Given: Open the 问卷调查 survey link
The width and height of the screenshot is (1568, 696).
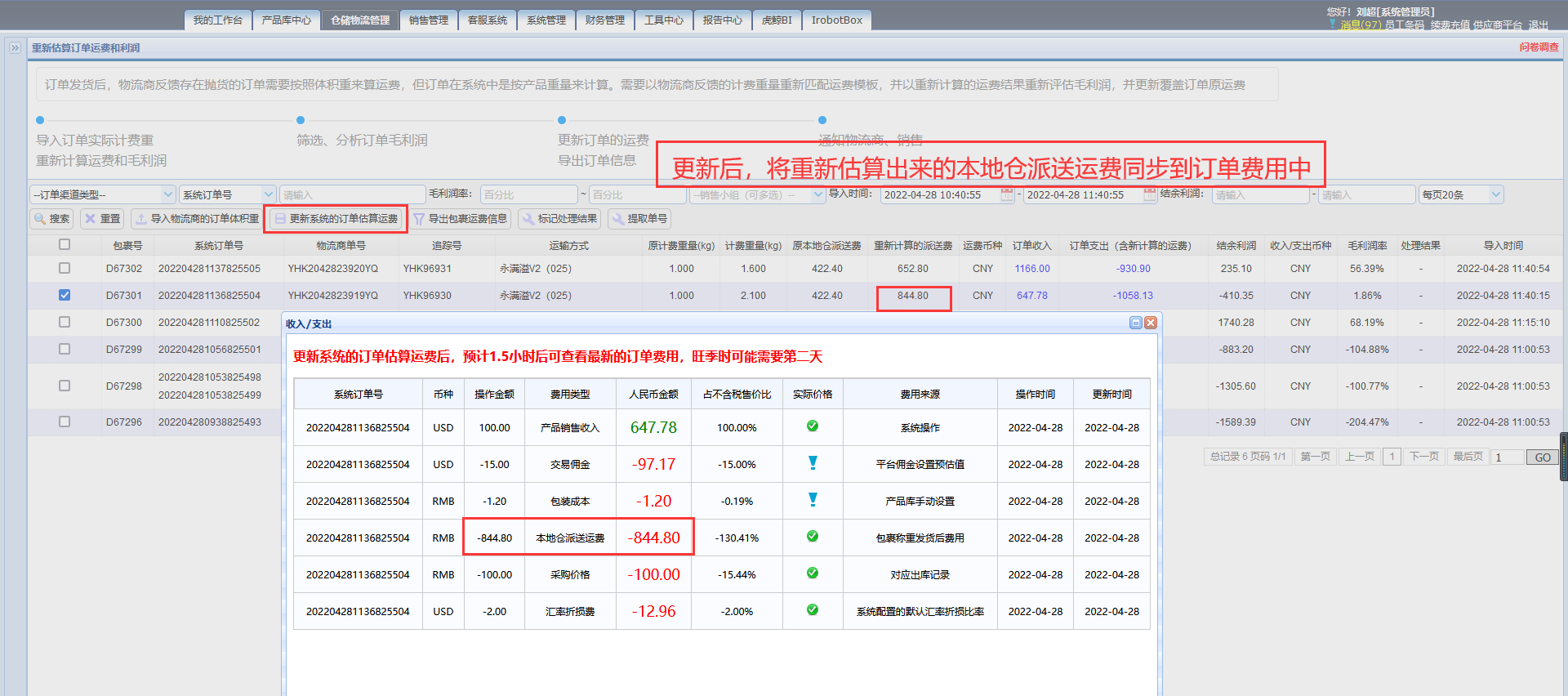Looking at the screenshot, I should pyautogui.click(x=1539, y=47).
